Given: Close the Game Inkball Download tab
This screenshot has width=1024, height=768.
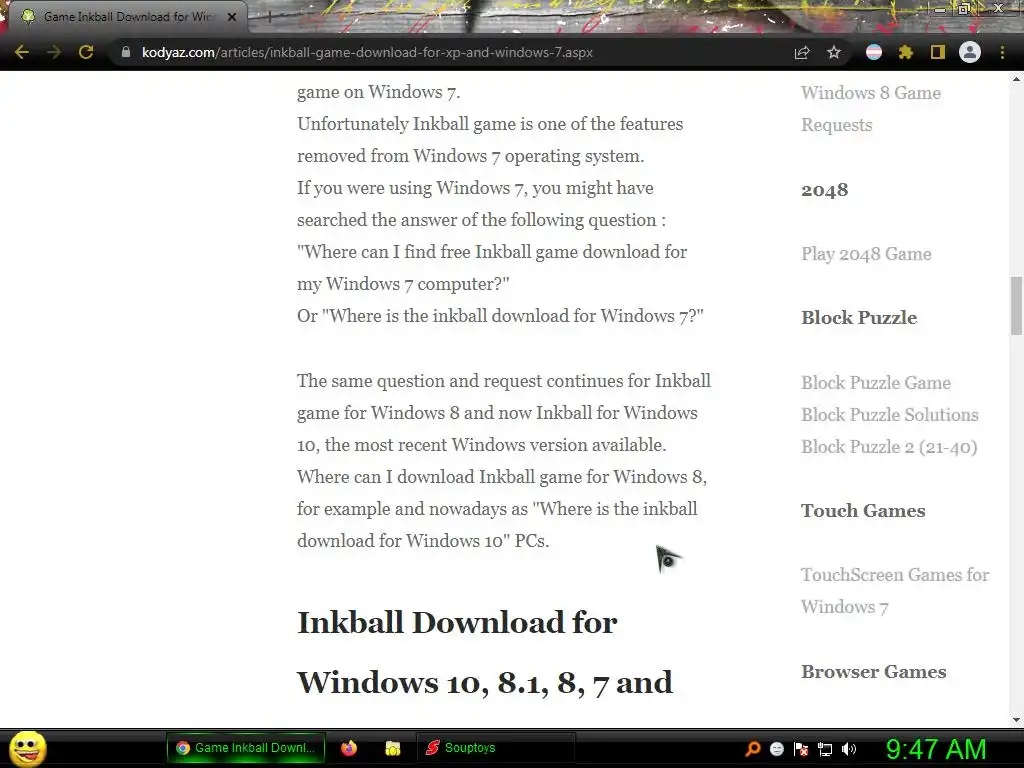Looking at the screenshot, I should 232,17.
